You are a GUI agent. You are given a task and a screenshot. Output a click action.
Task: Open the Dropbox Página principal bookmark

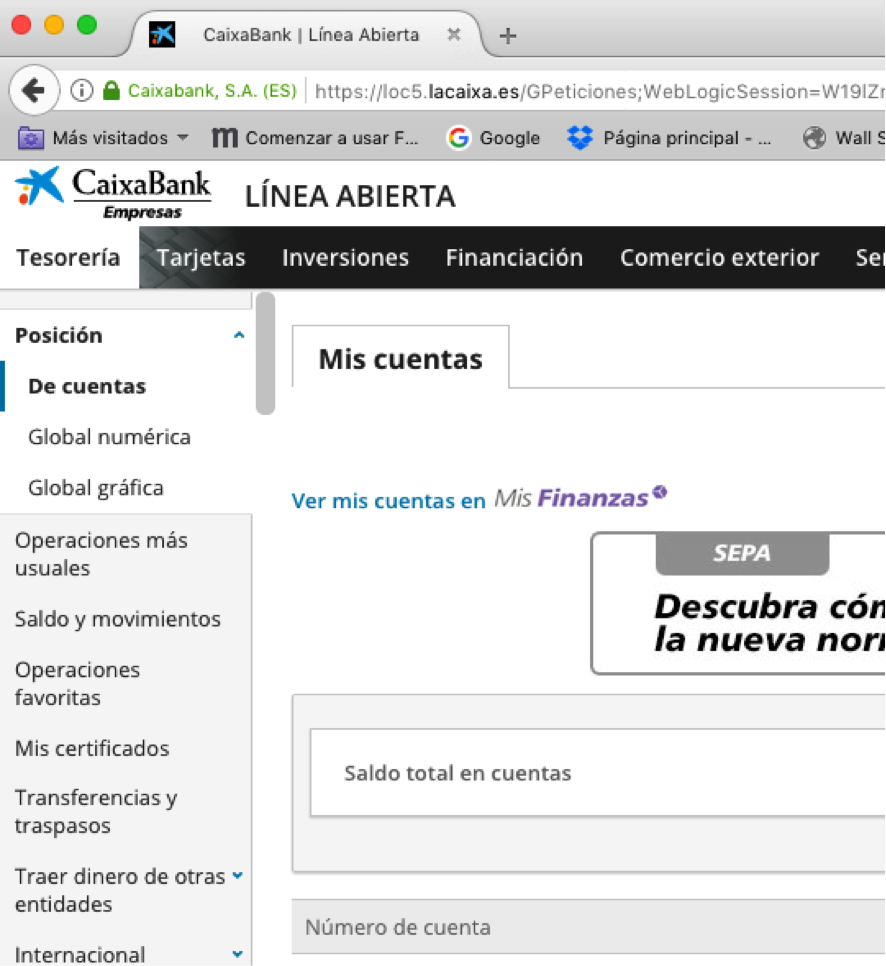coord(669,138)
